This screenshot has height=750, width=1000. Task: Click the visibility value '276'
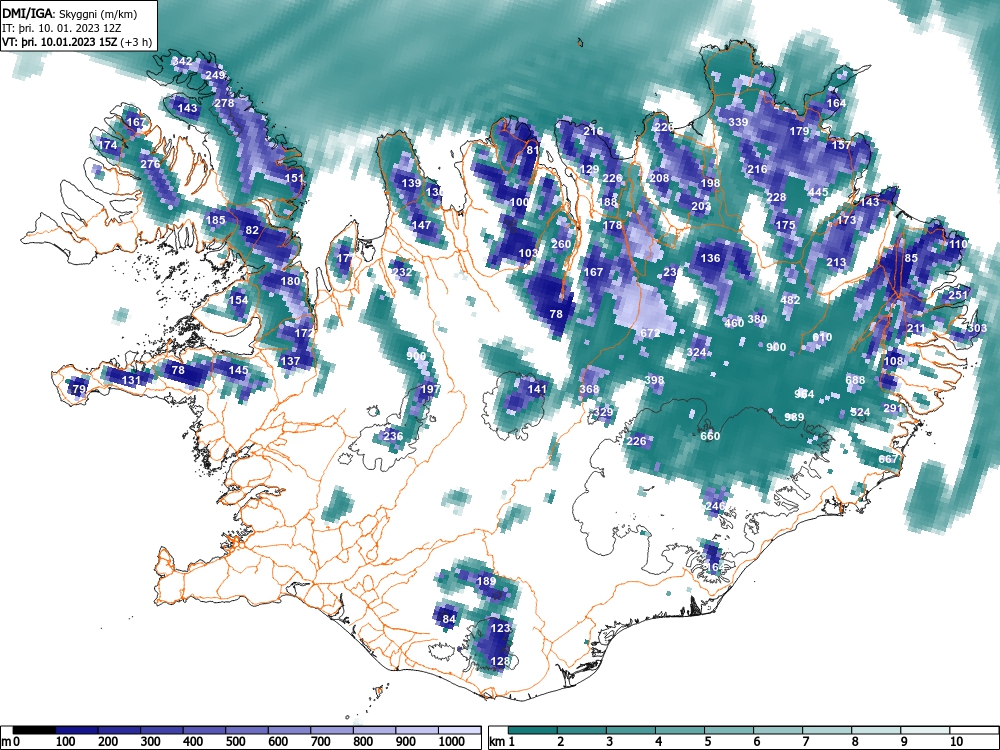coord(150,164)
